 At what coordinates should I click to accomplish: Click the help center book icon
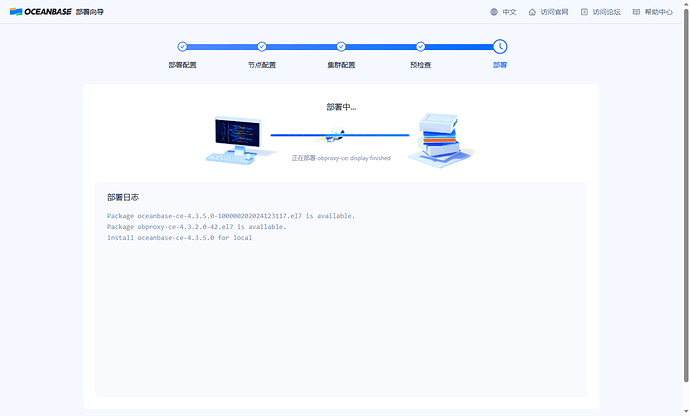click(x=636, y=12)
